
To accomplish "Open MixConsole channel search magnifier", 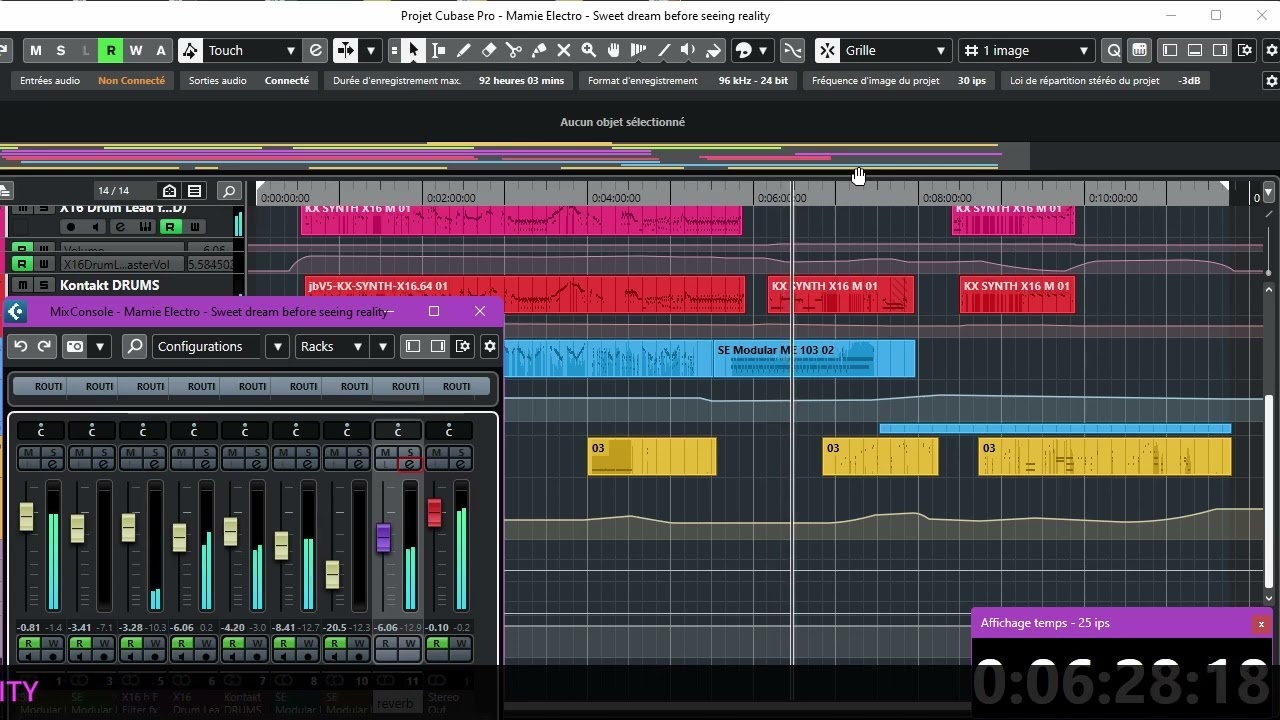I will (x=134, y=346).
